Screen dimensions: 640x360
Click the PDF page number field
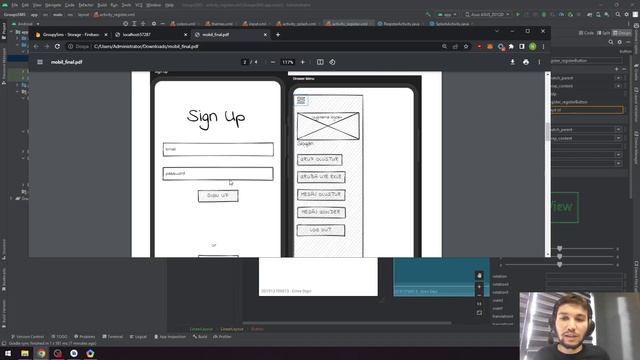244,62
